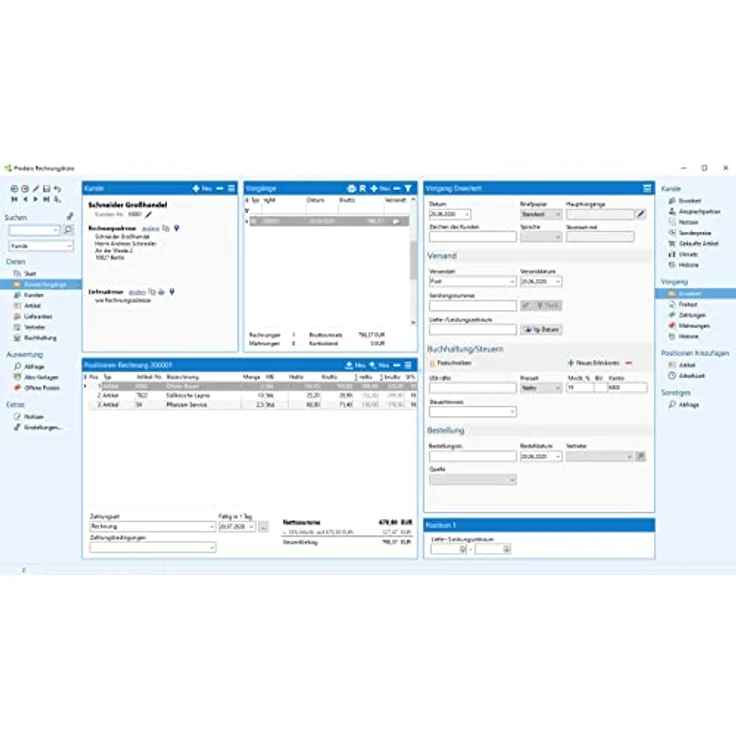Viewport: 736px width, 736px height.
Task: Click the Sendungsnummer input field
Action: [x=472, y=306]
